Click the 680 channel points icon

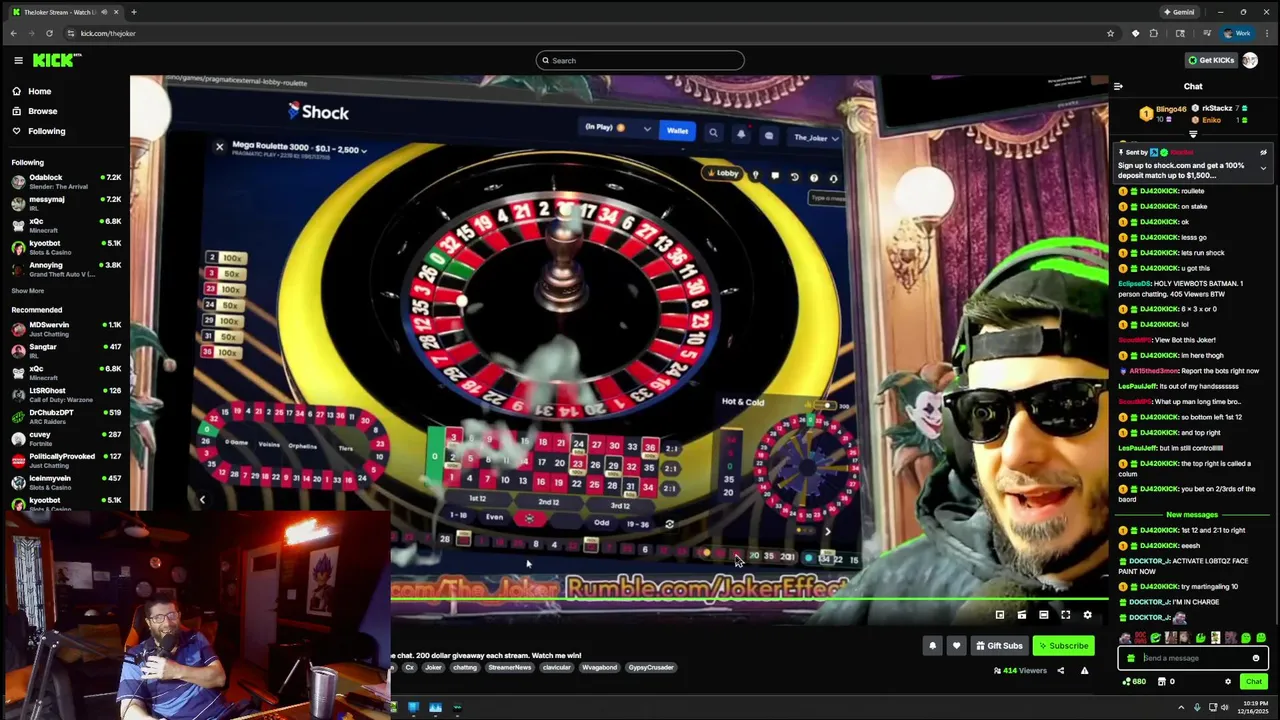1134,682
